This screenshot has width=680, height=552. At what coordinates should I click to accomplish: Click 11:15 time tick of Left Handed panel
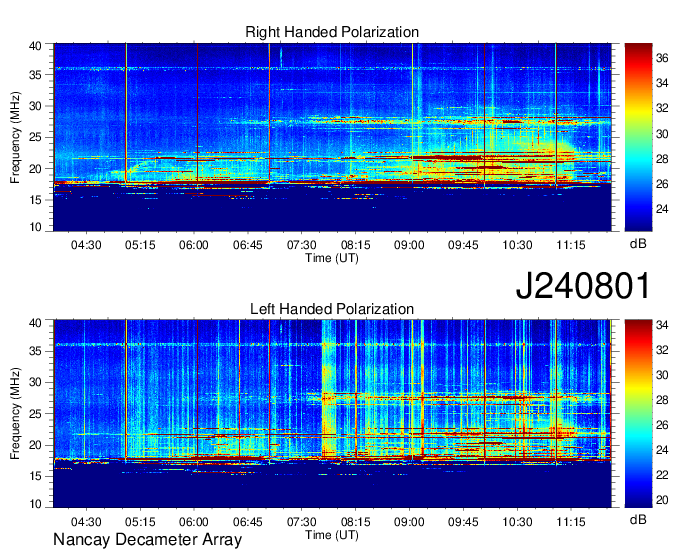tap(571, 522)
